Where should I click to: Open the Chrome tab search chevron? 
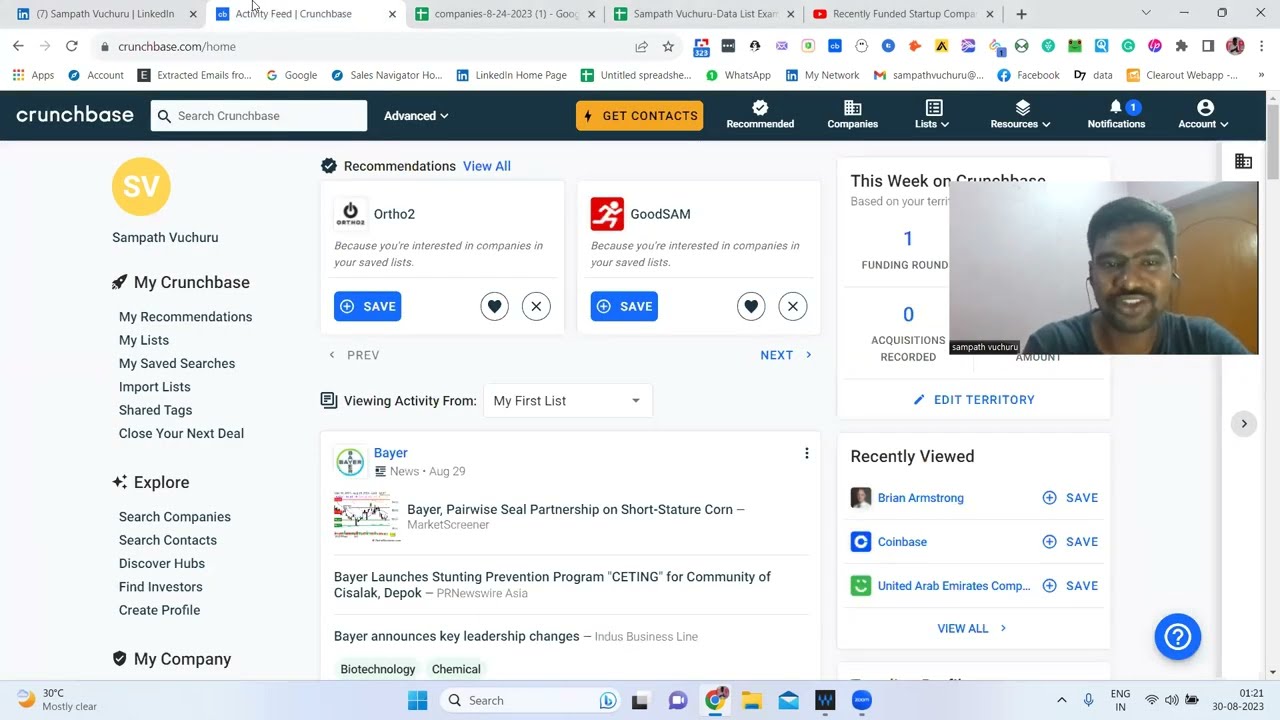point(1146,13)
